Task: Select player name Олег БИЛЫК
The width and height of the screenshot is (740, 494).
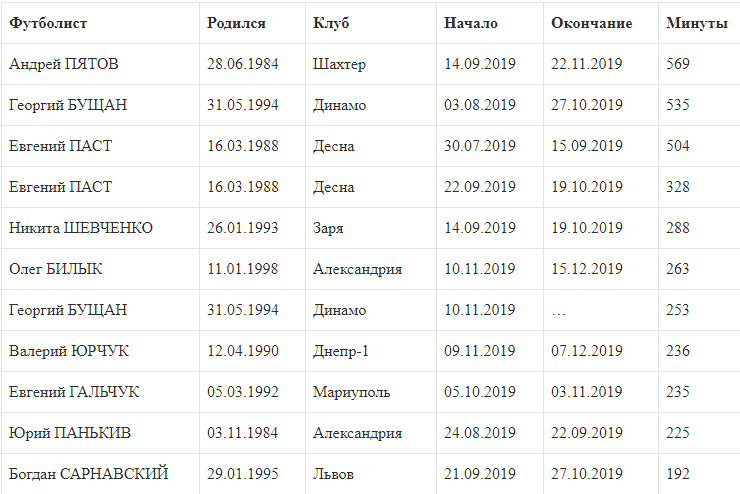Action: tap(56, 269)
